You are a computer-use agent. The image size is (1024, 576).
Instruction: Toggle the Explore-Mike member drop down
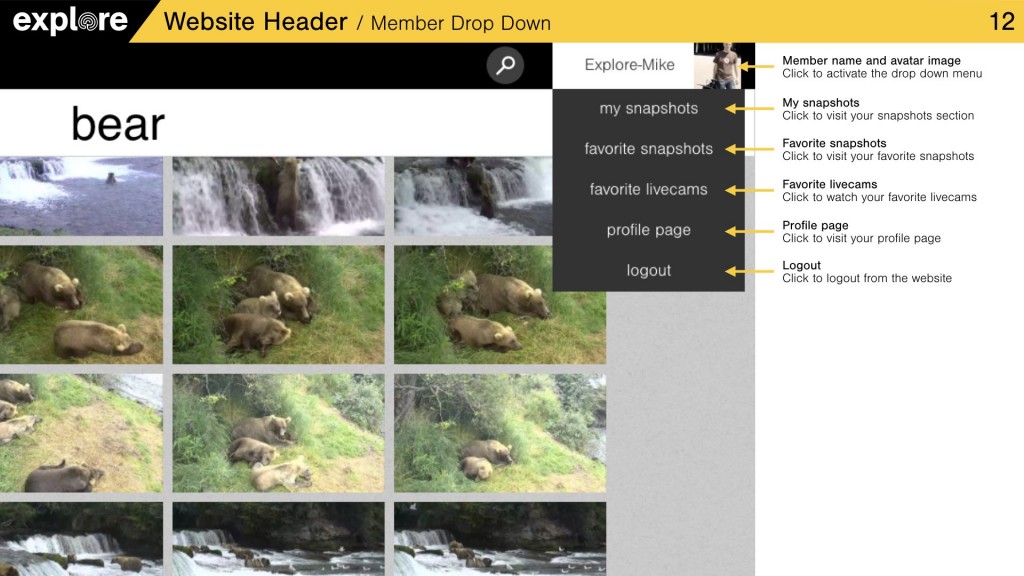click(629, 65)
